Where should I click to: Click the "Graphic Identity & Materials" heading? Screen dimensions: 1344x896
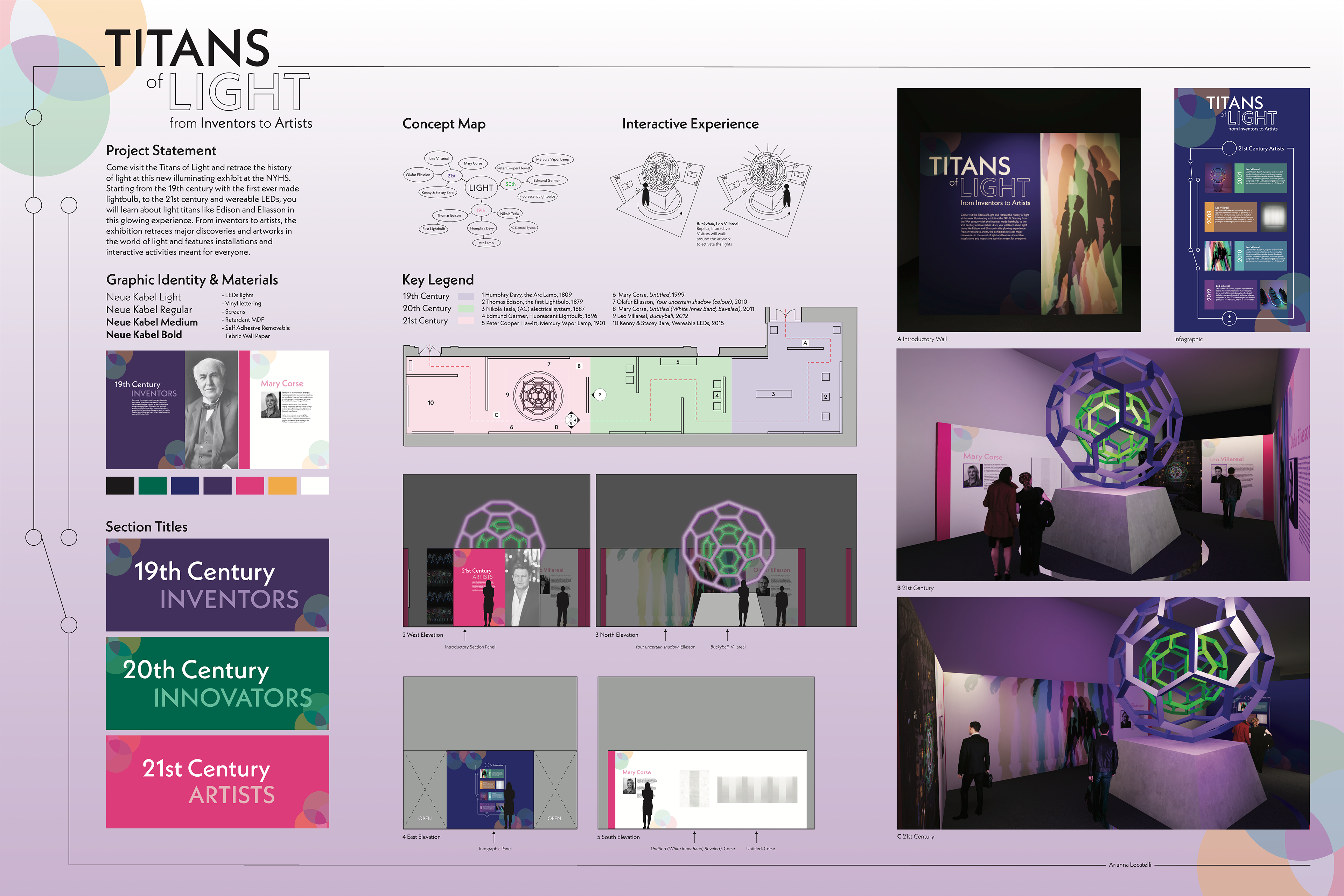192,280
